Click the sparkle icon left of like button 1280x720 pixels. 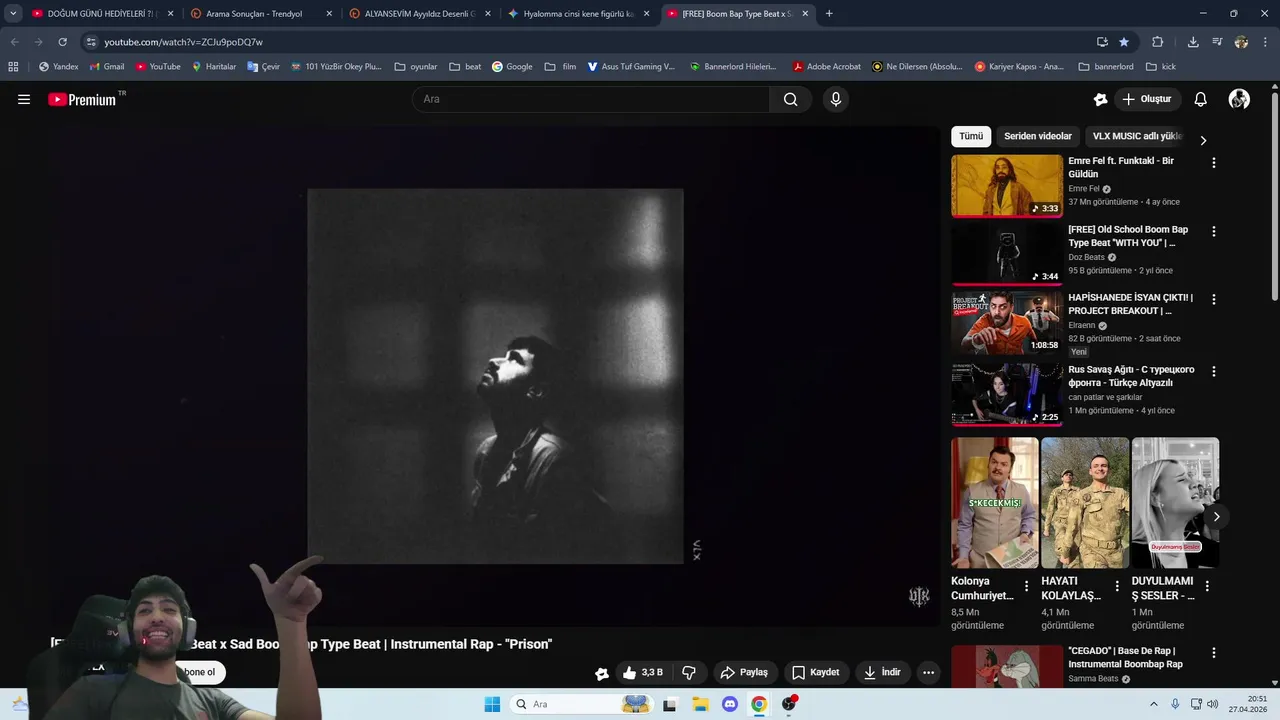click(x=601, y=673)
